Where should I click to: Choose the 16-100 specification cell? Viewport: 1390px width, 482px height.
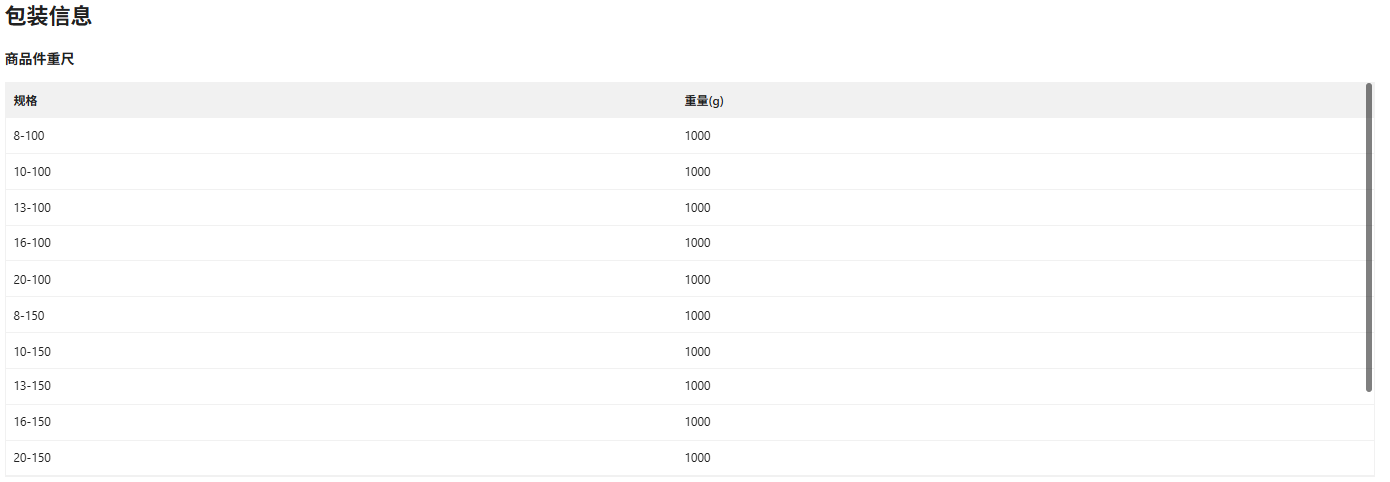coord(32,243)
